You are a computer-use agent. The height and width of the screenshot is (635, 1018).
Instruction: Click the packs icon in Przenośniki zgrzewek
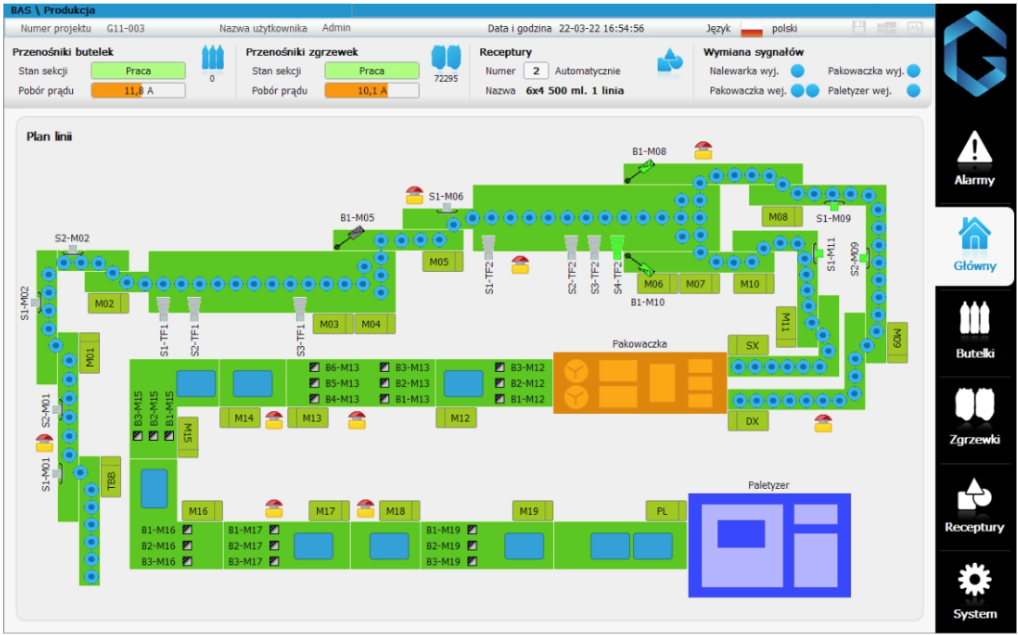445,57
